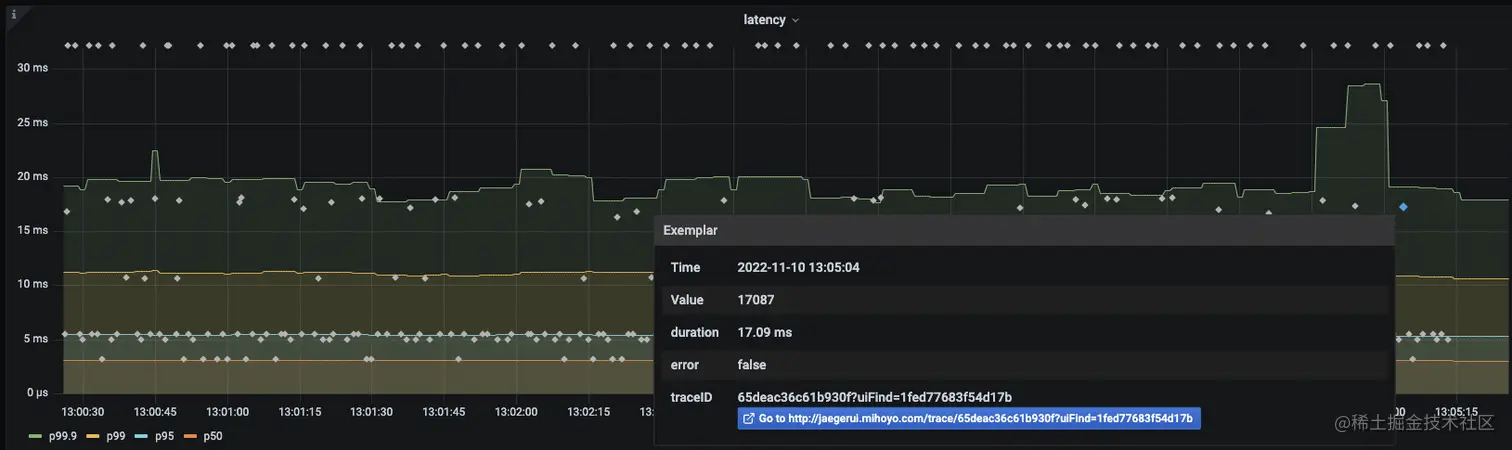Click the 13:00:30 x-axis time label
The height and width of the screenshot is (450, 1512).
pos(83,411)
